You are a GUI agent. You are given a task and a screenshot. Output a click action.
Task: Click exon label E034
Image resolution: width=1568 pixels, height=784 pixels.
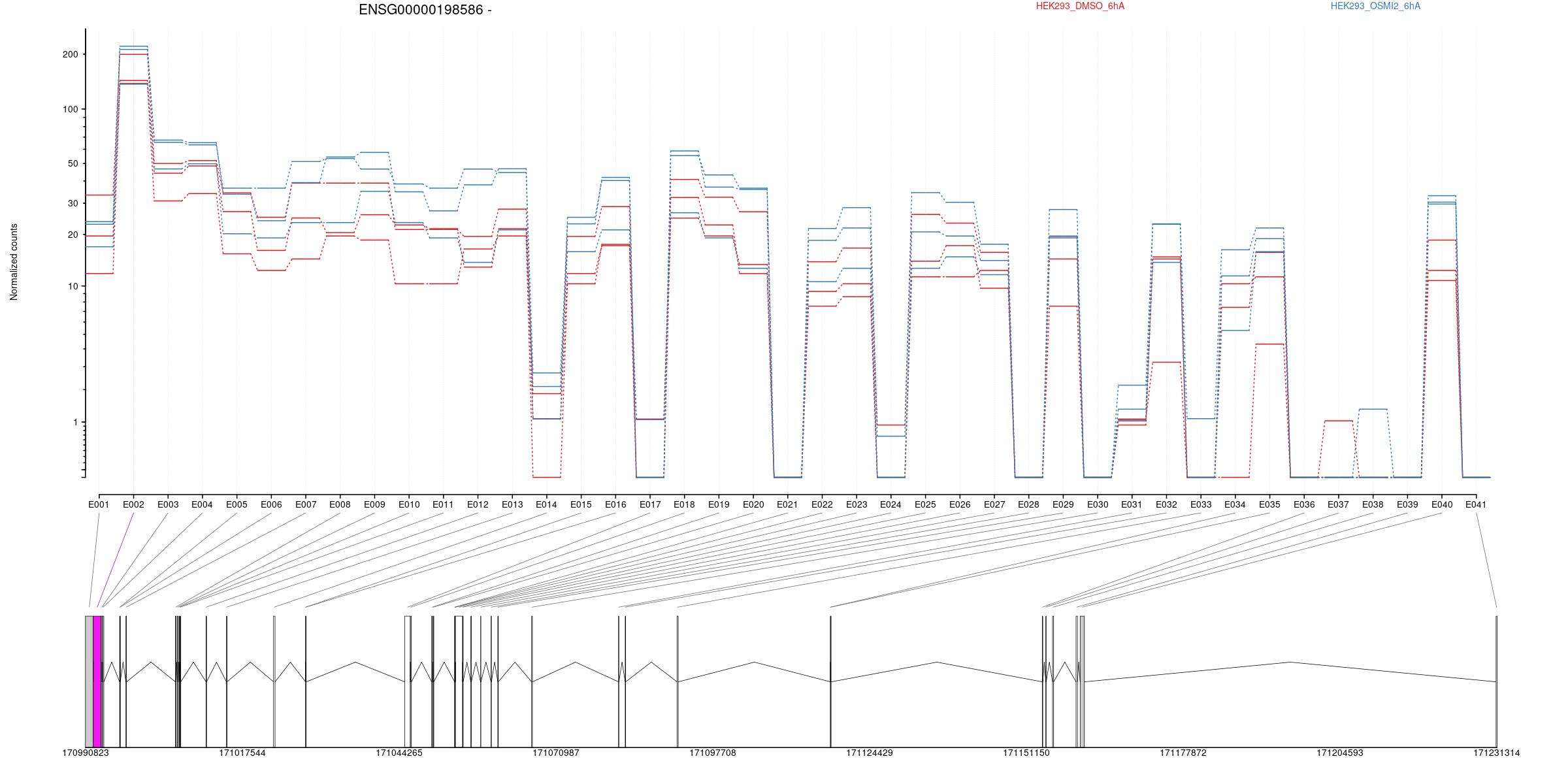coord(1235,505)
